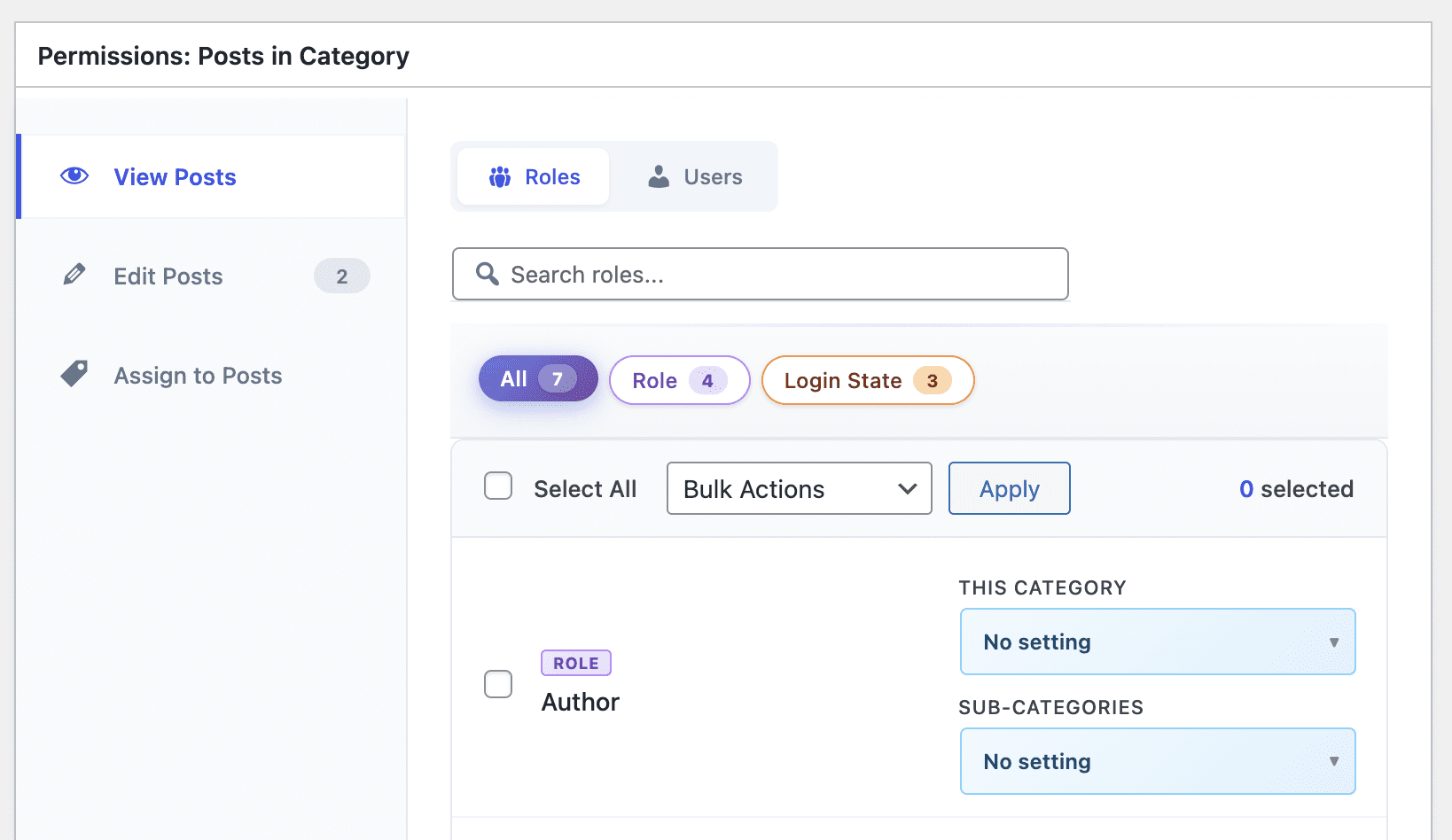This screenshot has height=840, width=1452.
Task: Open the Assign to Posts section
Action: coord(198,376)
